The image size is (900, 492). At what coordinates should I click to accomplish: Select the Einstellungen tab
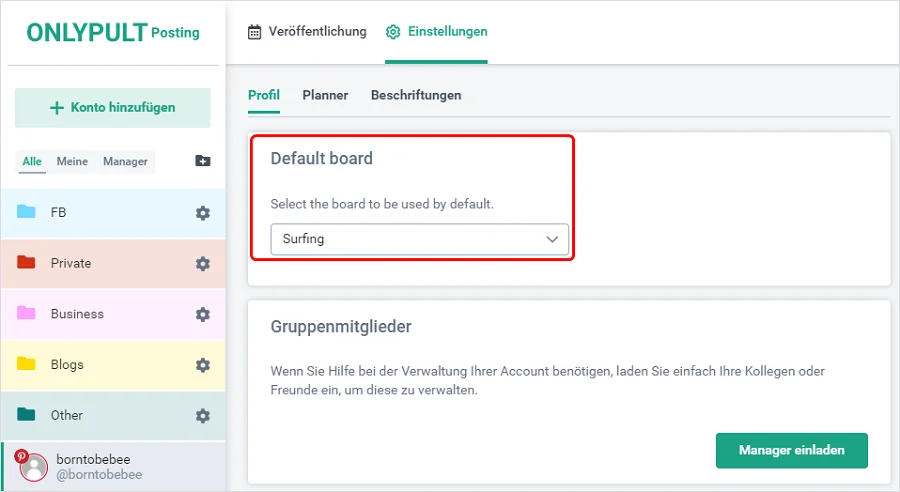coord(436,32)
